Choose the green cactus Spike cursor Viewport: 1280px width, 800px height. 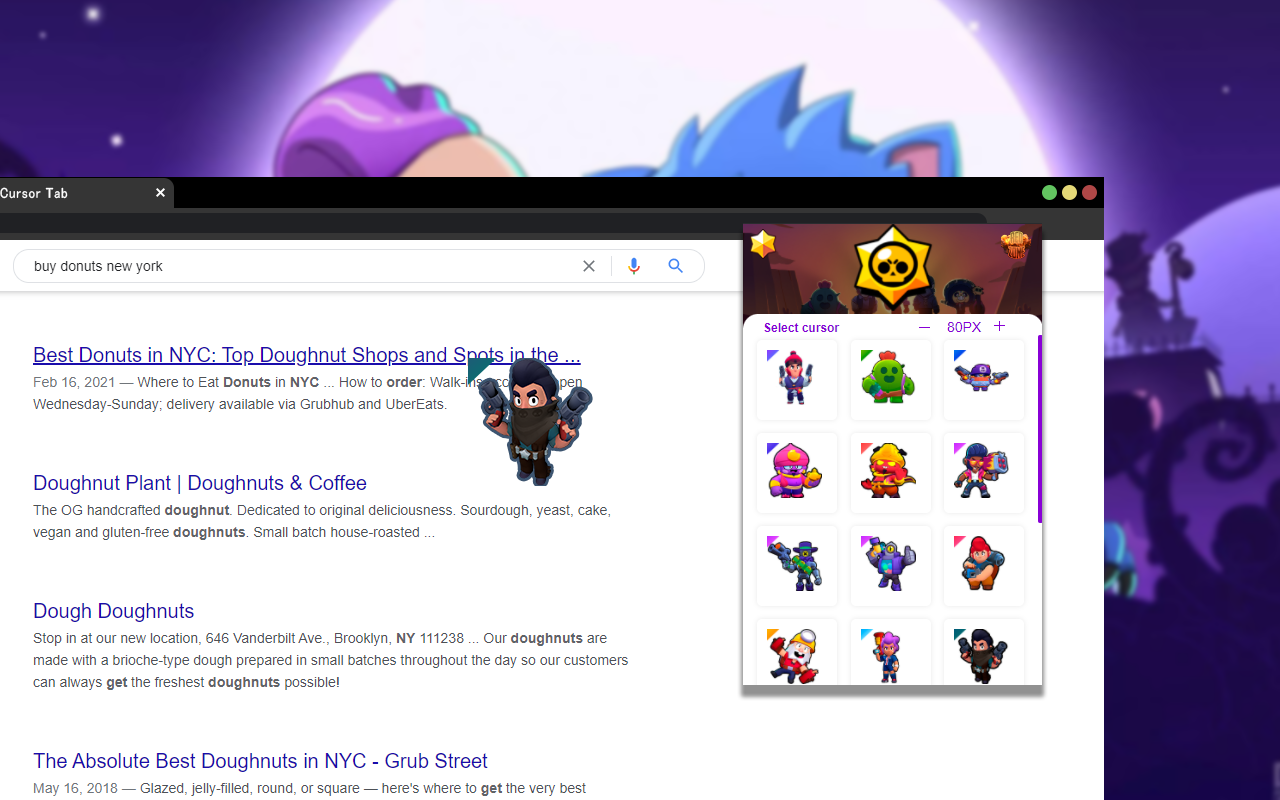[x=890, y=380]
